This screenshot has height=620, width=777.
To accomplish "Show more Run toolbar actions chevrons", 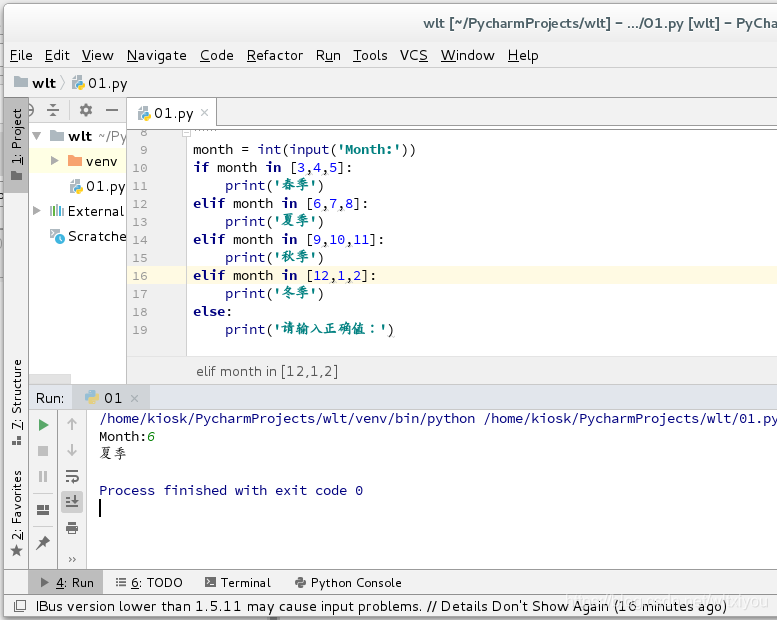I will point(72,560).
